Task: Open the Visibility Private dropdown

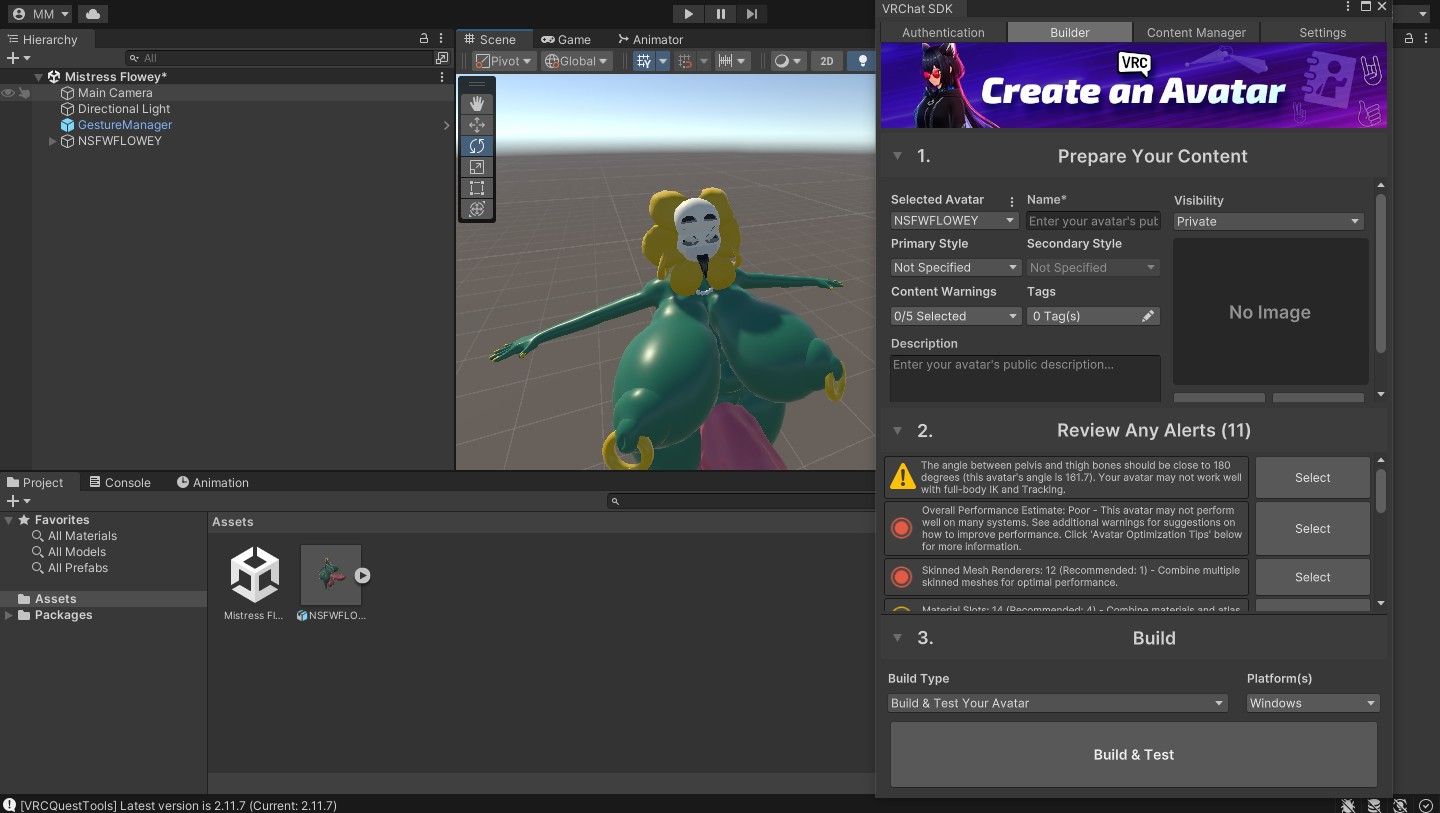Action: 1269,221
